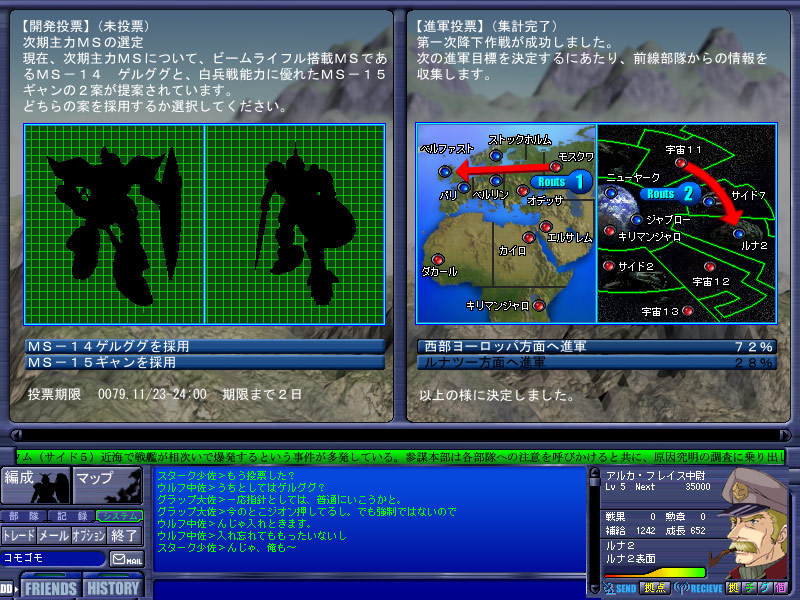
Task: Open the 編成 formation screen
Action: (36, 485)
